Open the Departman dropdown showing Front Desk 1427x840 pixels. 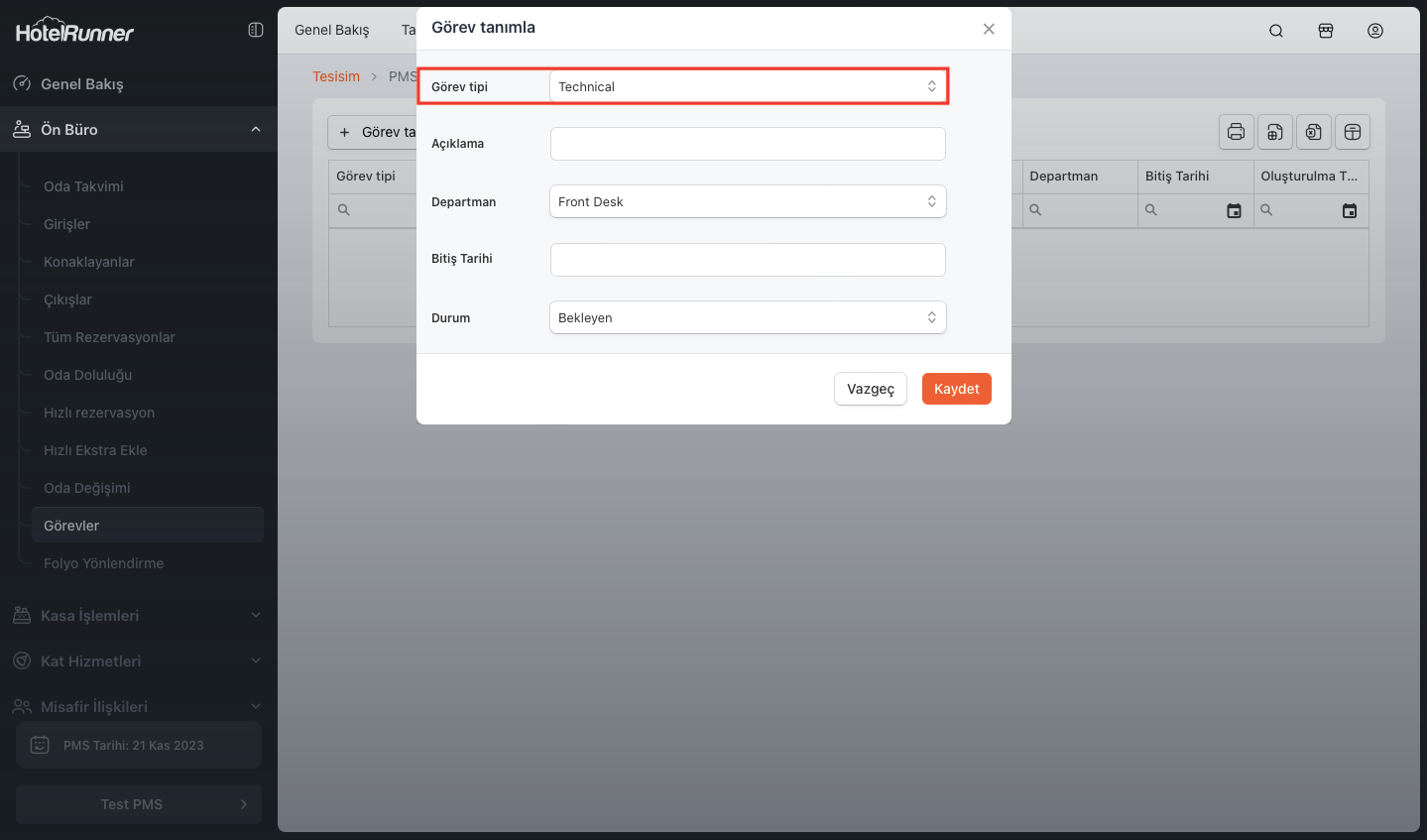click(748, 201)
